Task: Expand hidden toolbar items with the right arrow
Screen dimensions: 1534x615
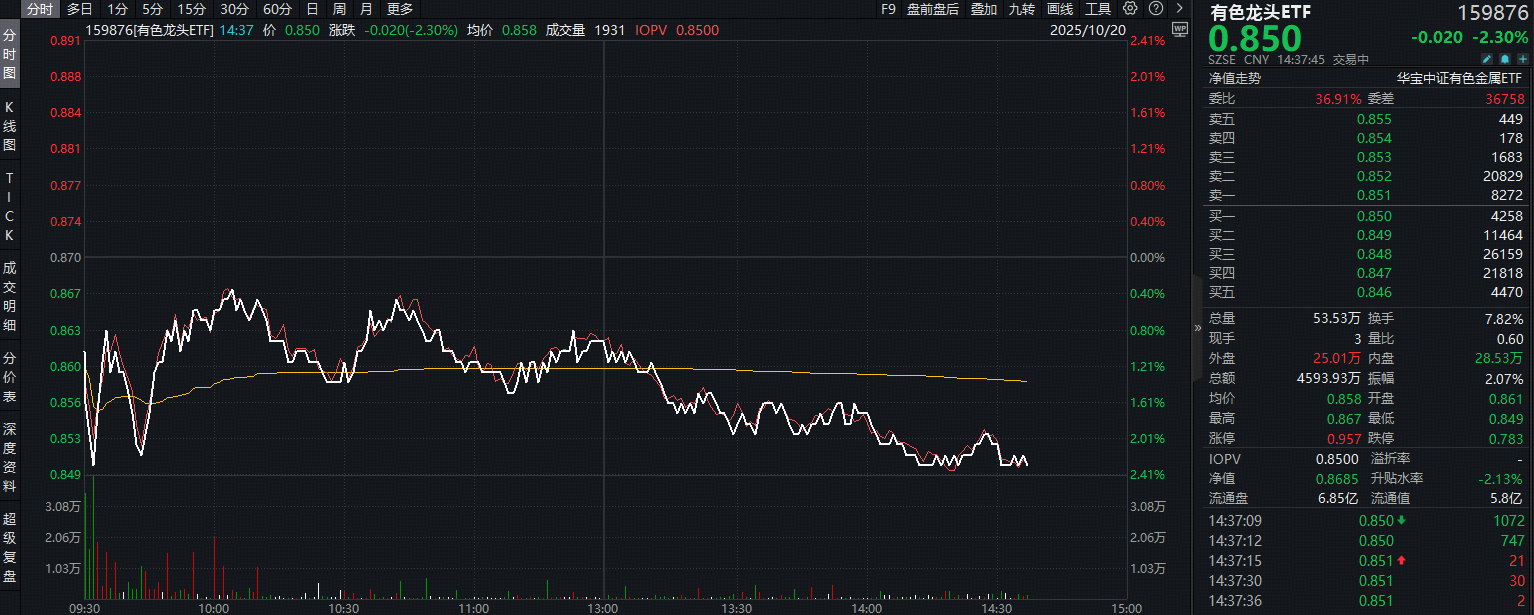Action: [x=1179, y=9]
